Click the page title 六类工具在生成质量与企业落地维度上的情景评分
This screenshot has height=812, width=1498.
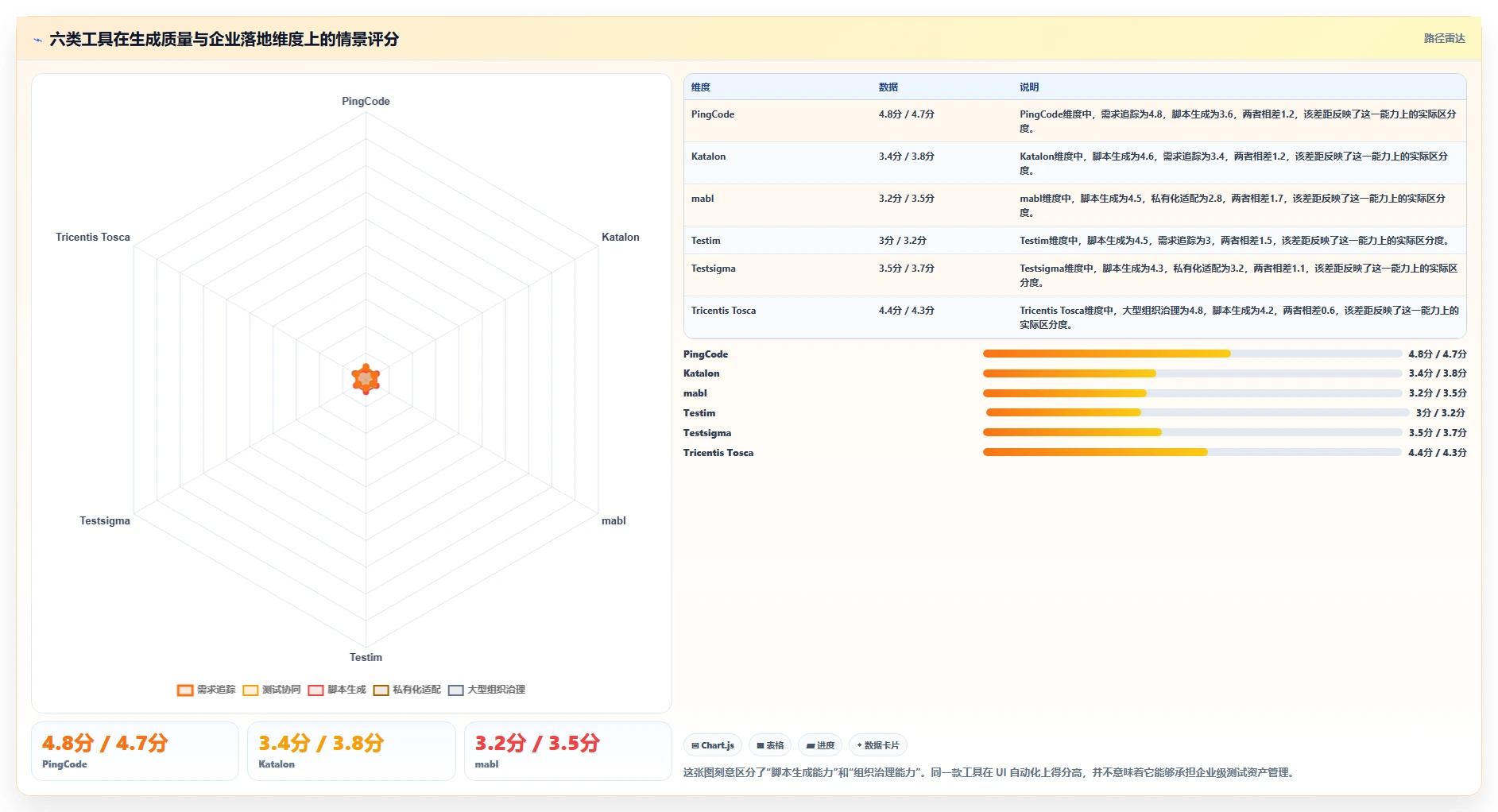pos(224,39)
